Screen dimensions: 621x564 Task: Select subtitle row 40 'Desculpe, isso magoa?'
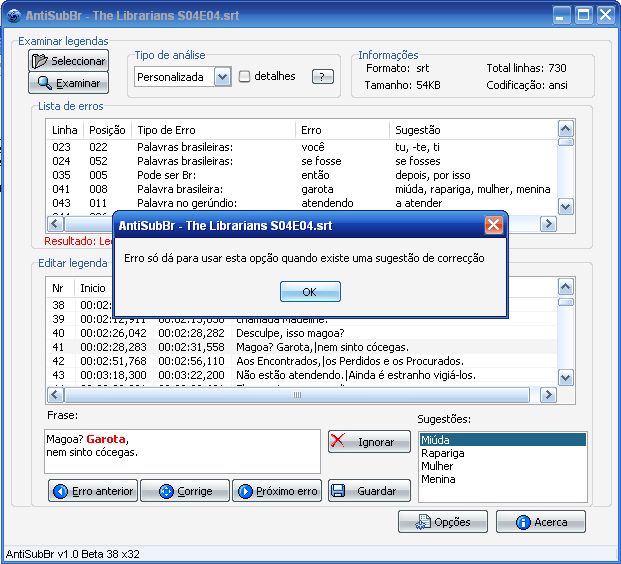[301, 333]
